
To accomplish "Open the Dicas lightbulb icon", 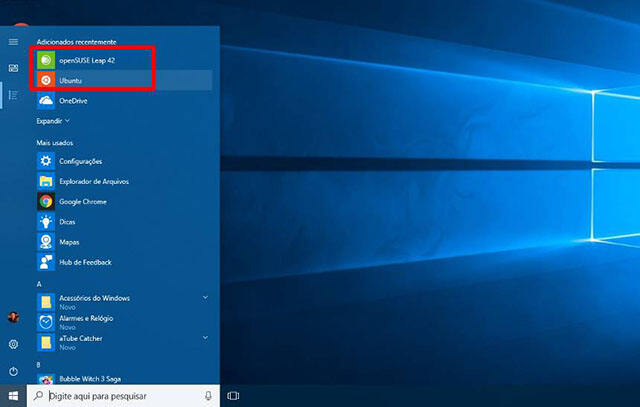I will click(x=46, y=222).
